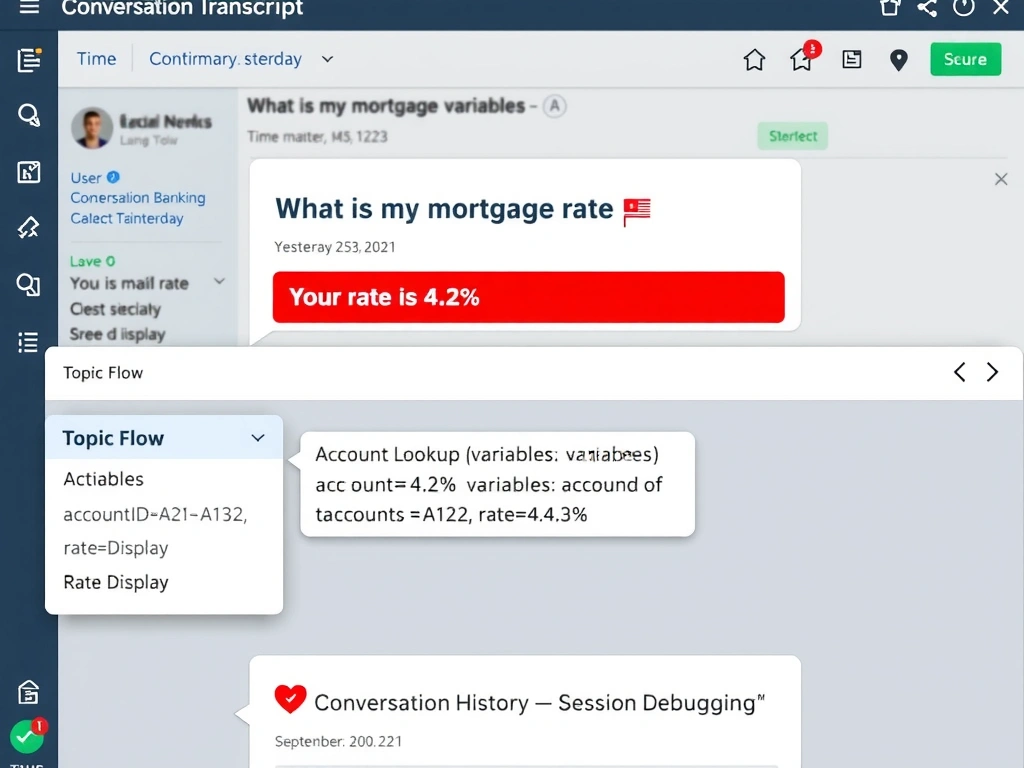Click the Account Lookup variables tooltip
This screenshot has height=768, width=1024.
497,484
